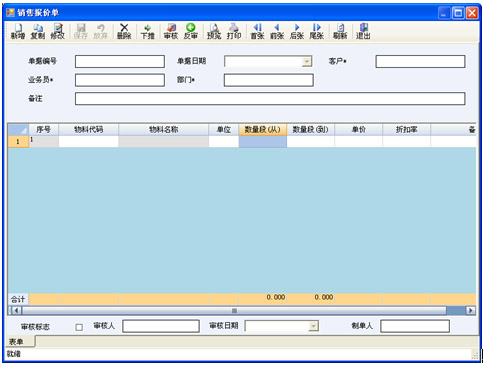Click the 下推 (Push down) green arrow icon

pos(147,31)
